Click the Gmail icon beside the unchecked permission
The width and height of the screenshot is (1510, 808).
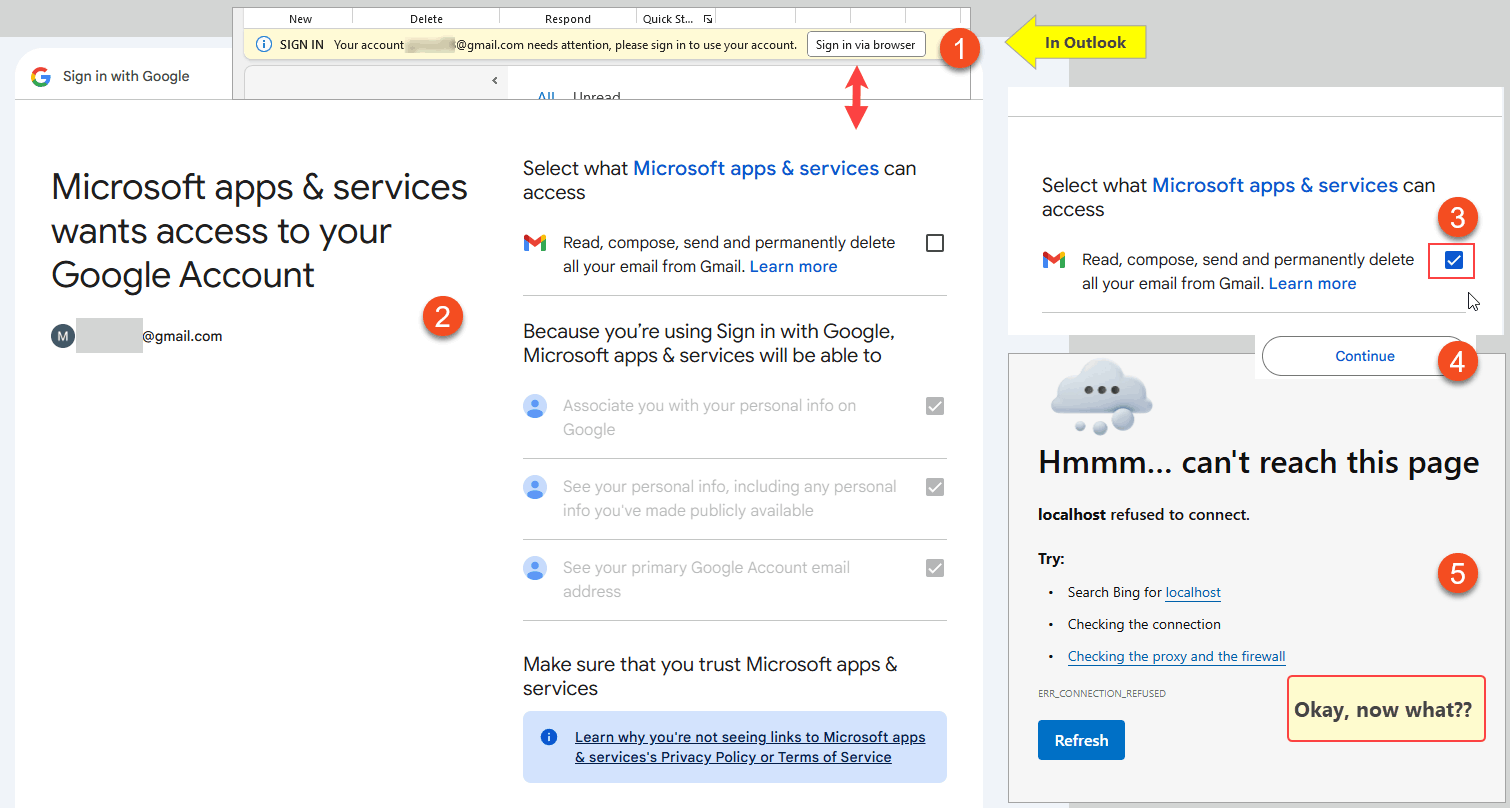[x=535, y=243]
